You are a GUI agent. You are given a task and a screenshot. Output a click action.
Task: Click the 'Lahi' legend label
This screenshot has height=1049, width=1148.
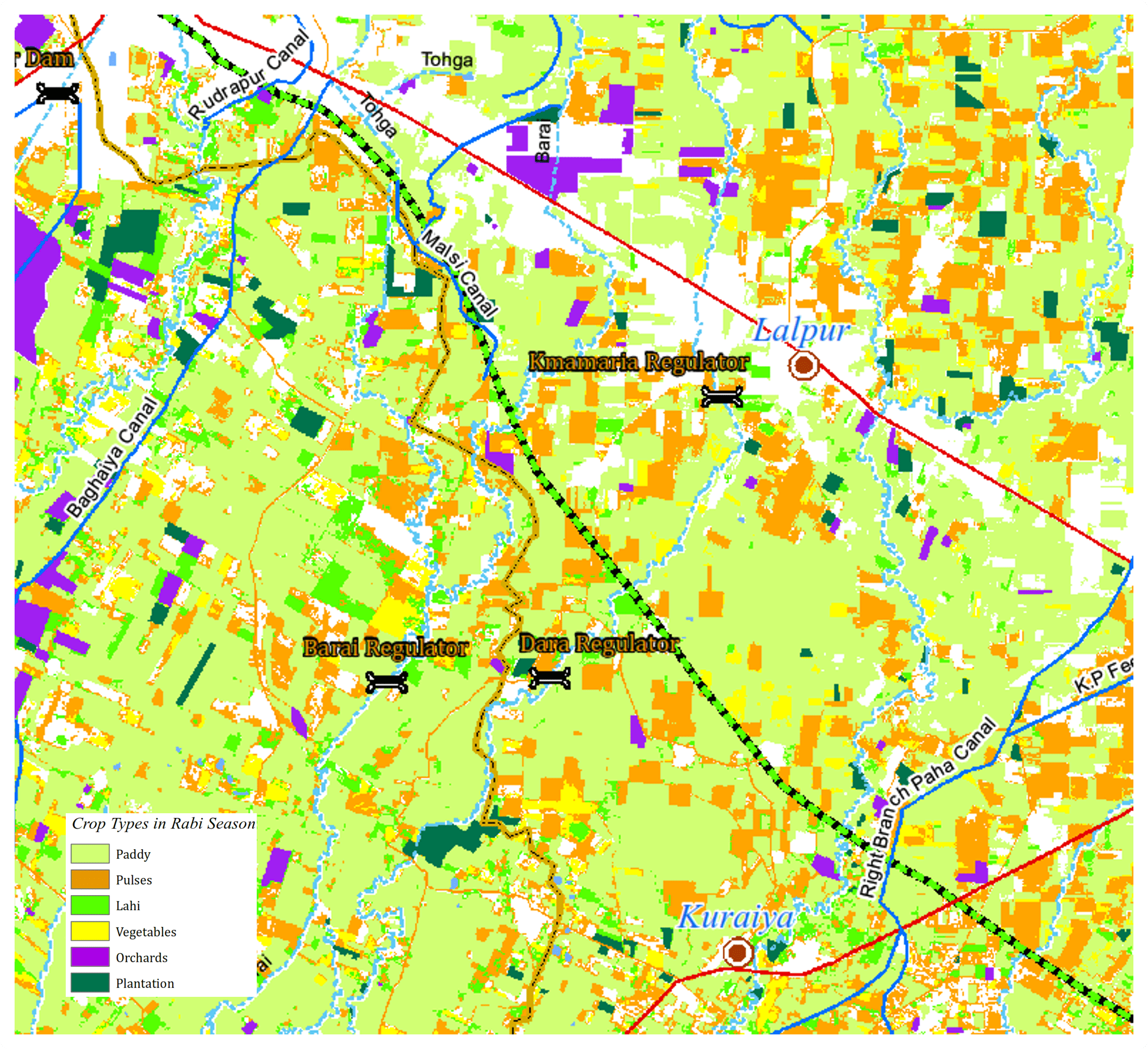click(127, 906)
